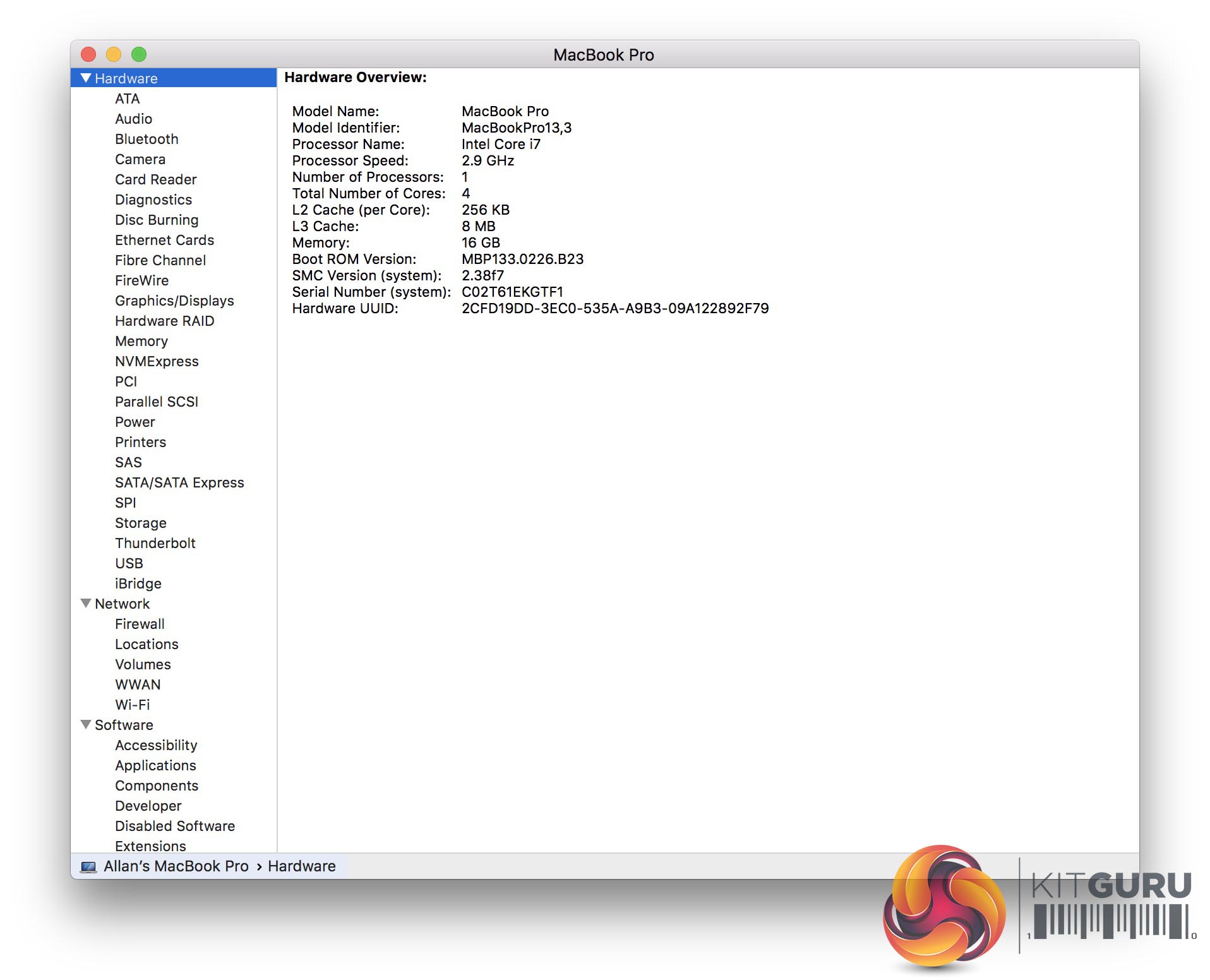Select USB in the sidebar
This screenshot has height=980, width=1210.
coord(129,563)
